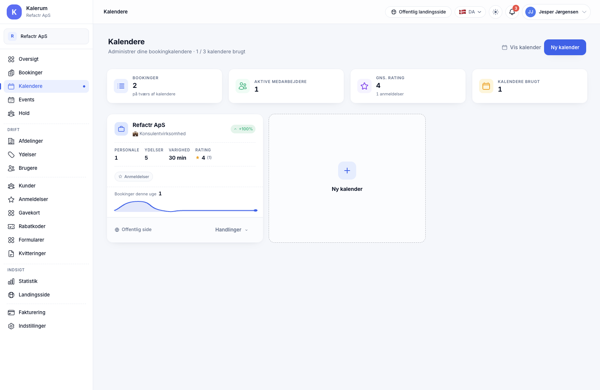Click the Kalendere breadcrumb in top bar
600x390 pixels.
[116, 12]
